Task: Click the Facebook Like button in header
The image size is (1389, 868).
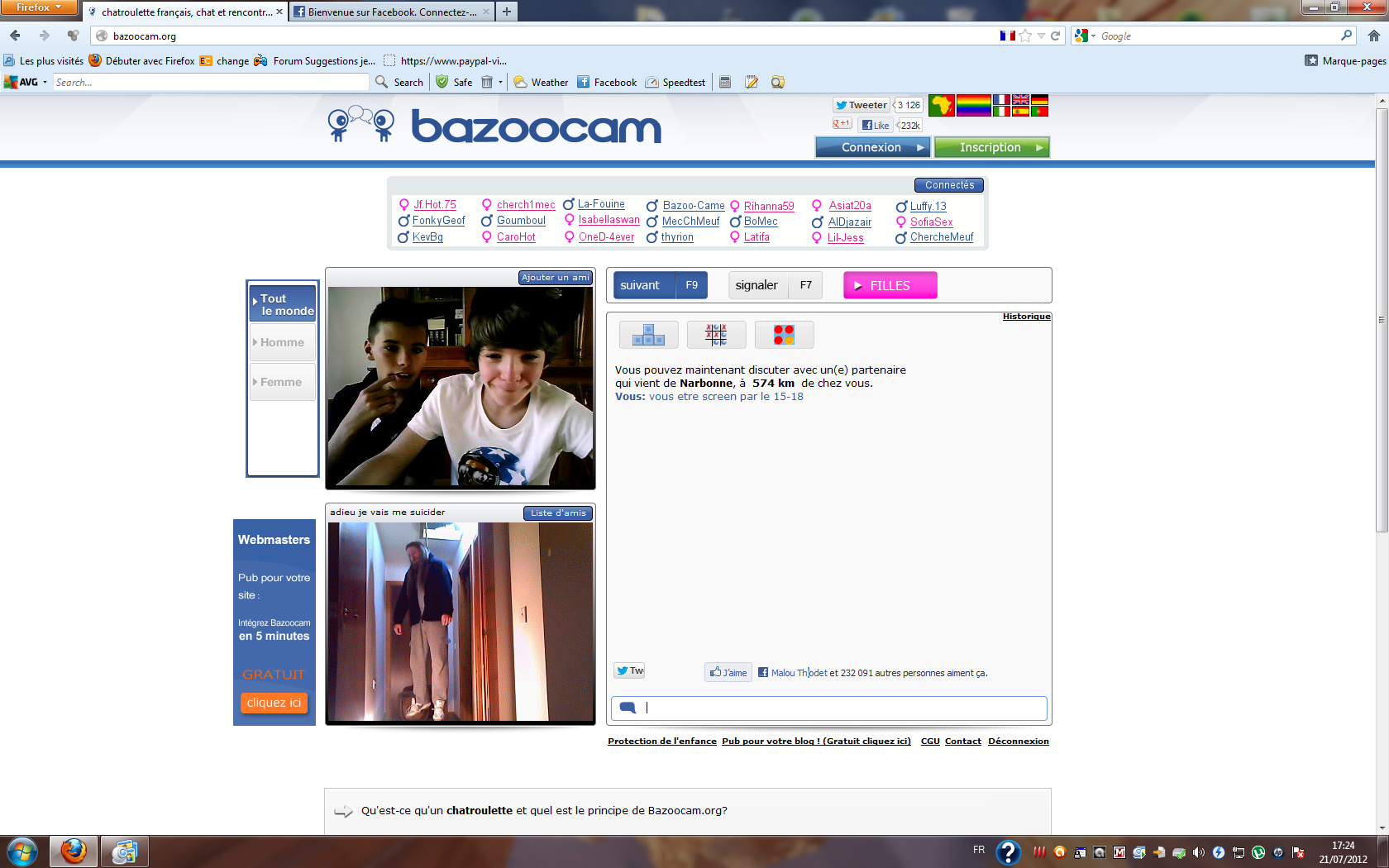Action: [x=876, y=125]
